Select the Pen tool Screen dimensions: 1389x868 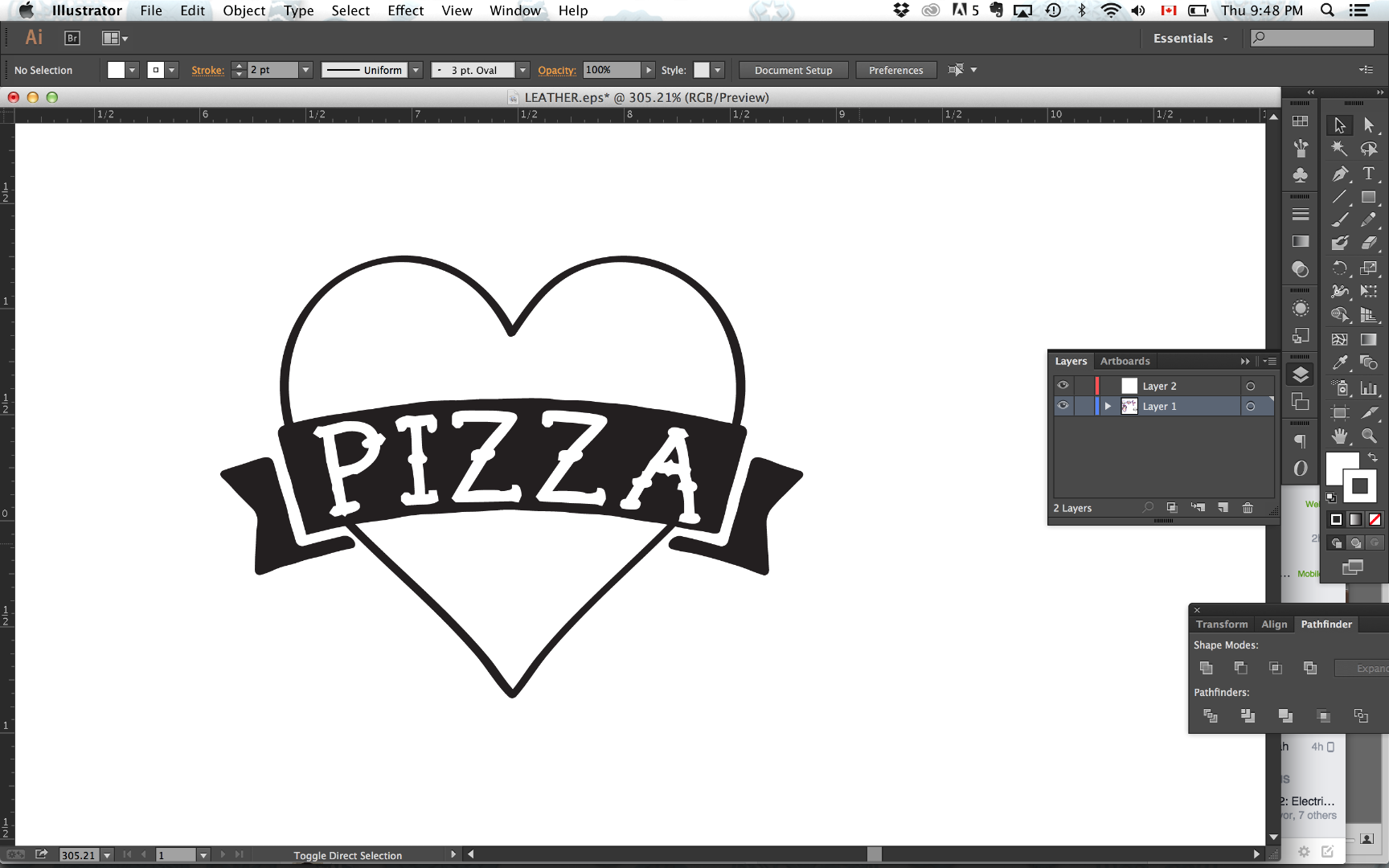point(1339,173)
